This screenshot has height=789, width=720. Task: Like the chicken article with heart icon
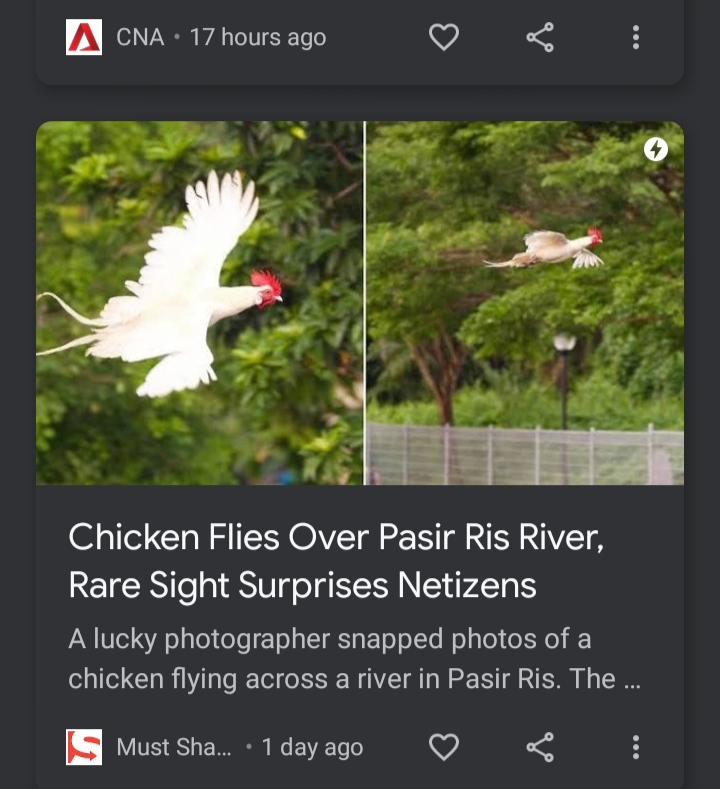443,747
